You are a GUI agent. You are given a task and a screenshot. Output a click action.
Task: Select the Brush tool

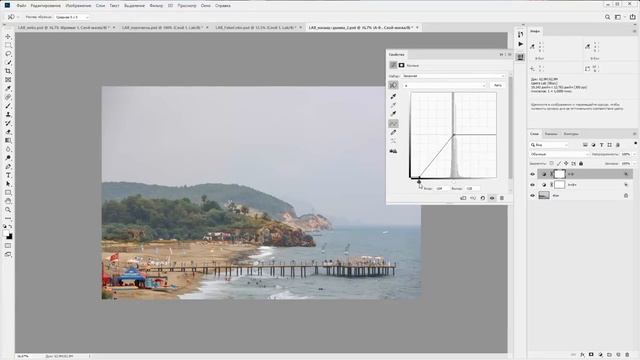click(x=8, y=106)
